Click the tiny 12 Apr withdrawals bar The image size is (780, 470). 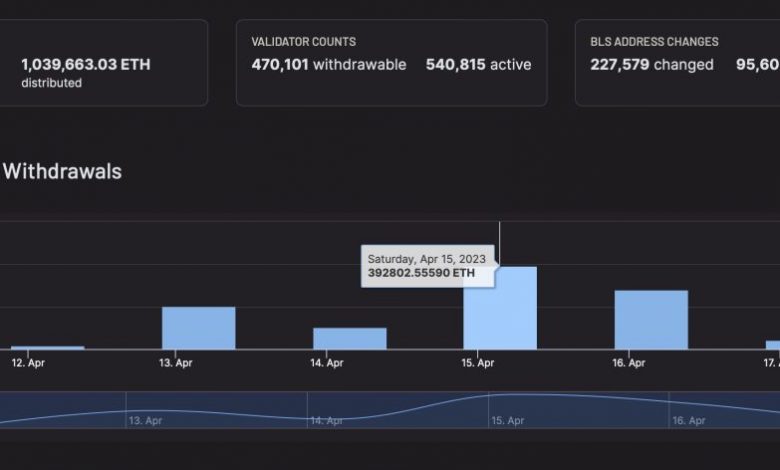pyautogui.click(x=47, y=347)
